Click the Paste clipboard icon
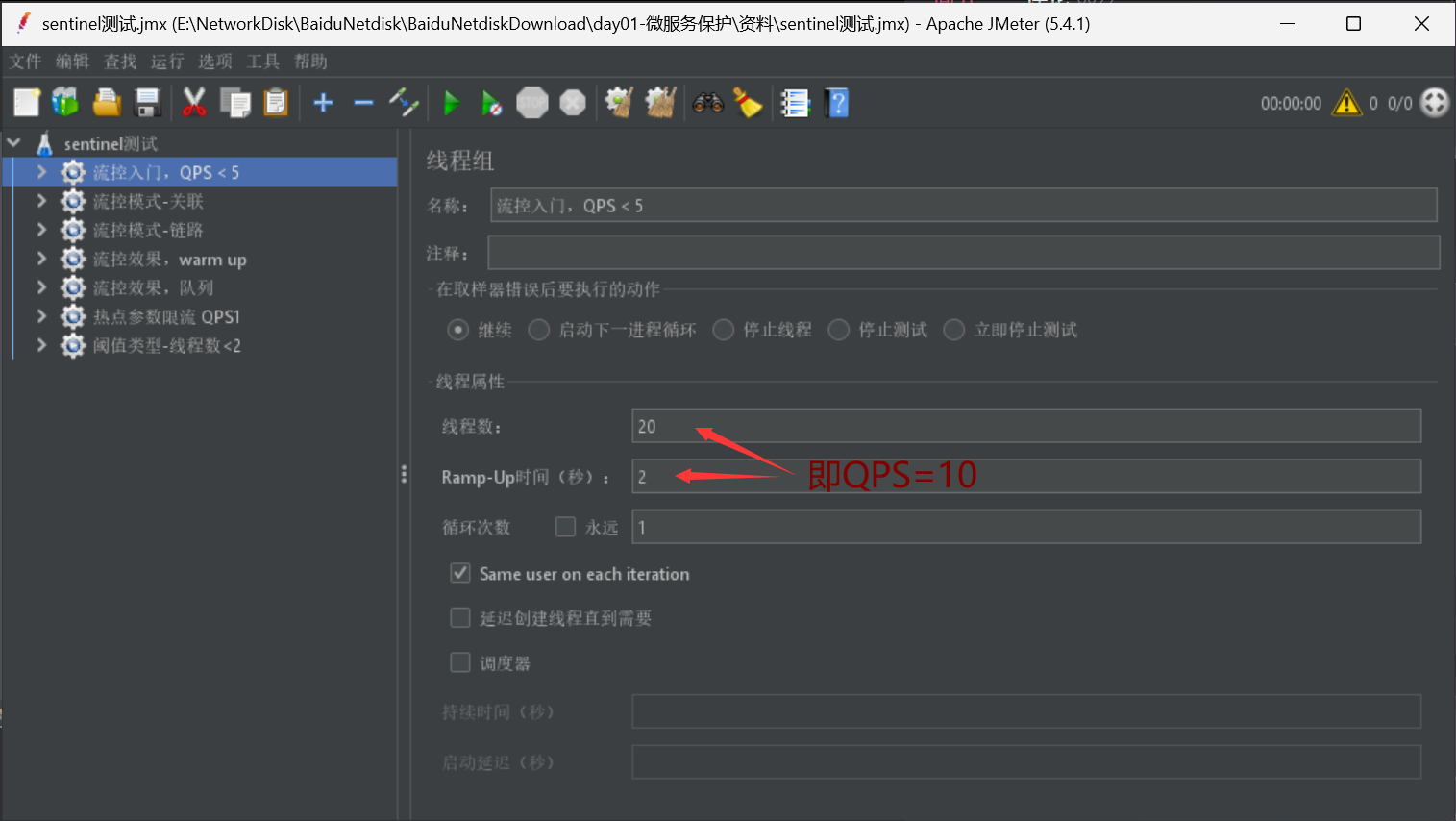 click(x=276, y=102)
